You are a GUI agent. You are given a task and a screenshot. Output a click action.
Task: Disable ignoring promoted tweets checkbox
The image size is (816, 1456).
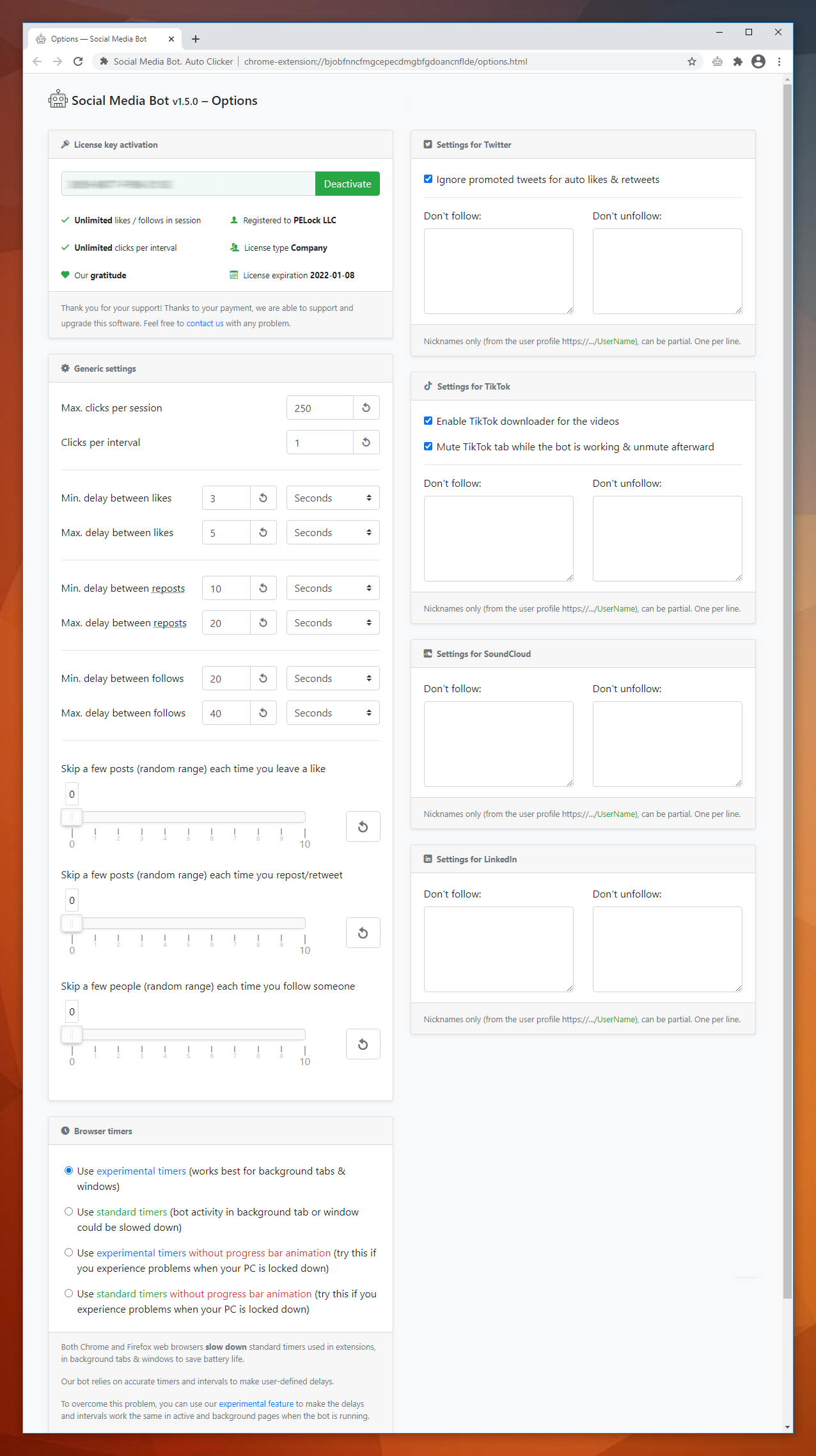tap(428, 179)
